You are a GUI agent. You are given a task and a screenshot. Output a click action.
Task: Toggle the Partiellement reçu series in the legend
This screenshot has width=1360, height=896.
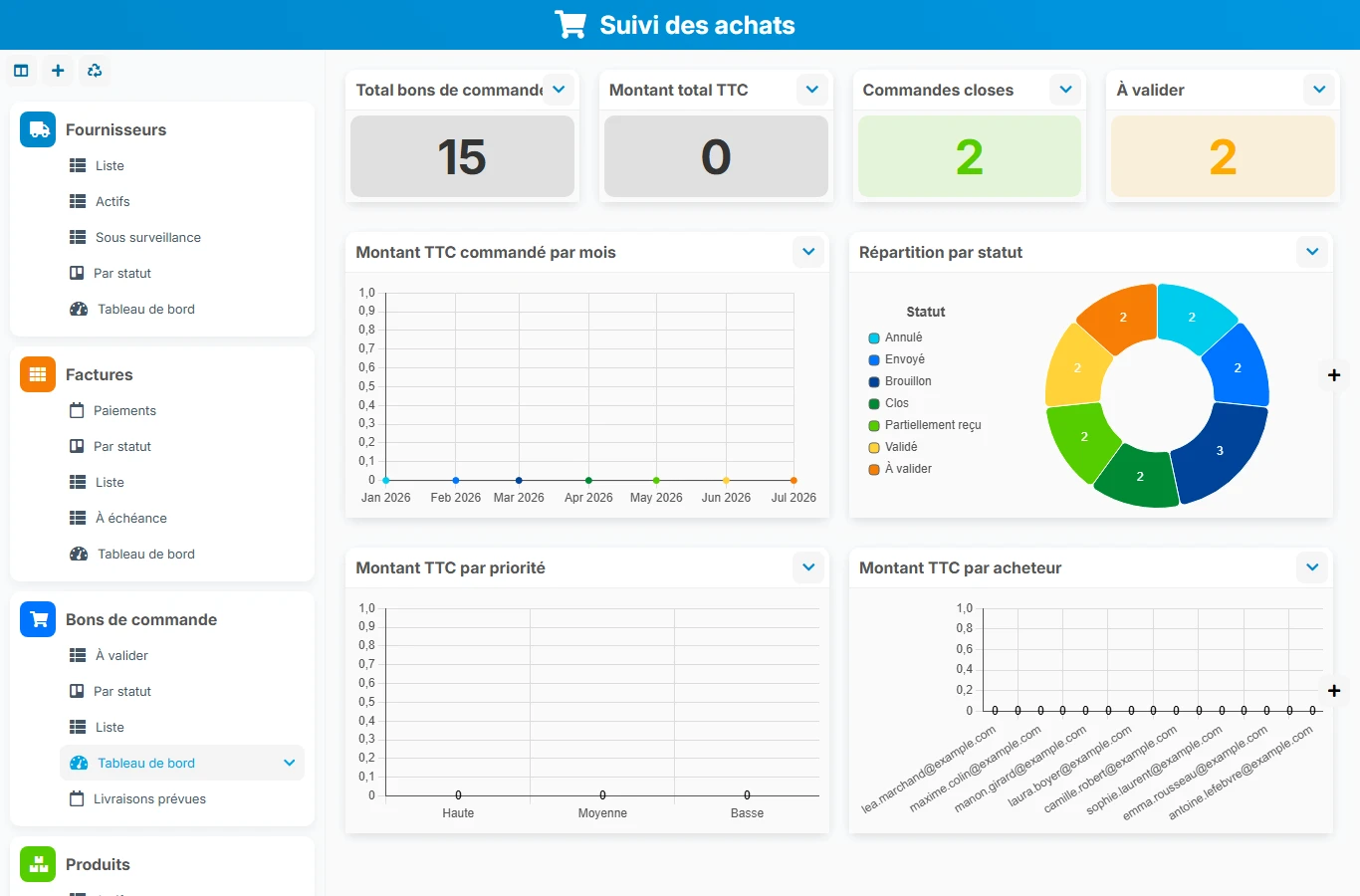(x=925, y=426)
